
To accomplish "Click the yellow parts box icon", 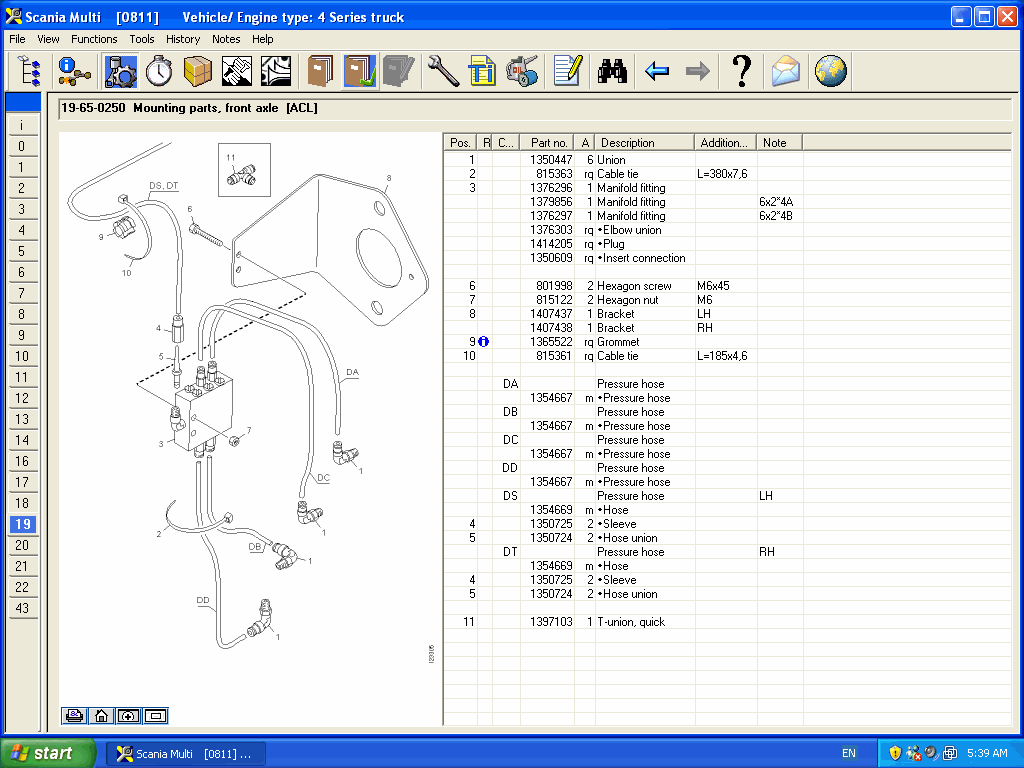I will point(198,71).
